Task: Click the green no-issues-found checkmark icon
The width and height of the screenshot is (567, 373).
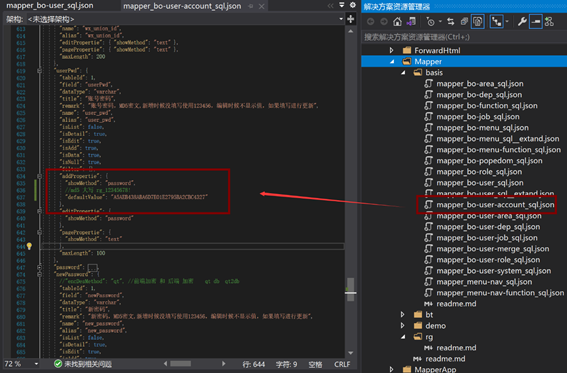Action: coord(58,364)
